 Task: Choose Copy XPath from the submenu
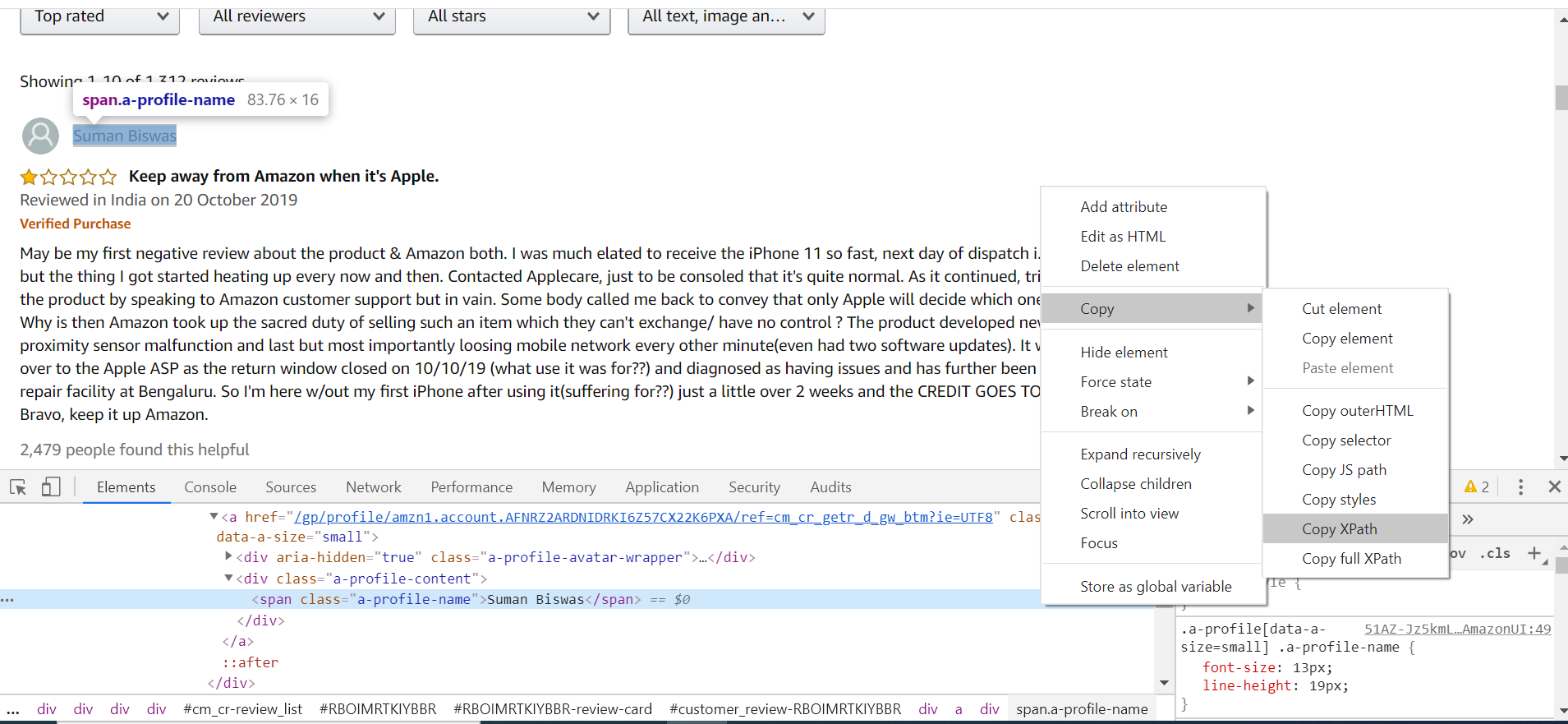[1339, 529]
